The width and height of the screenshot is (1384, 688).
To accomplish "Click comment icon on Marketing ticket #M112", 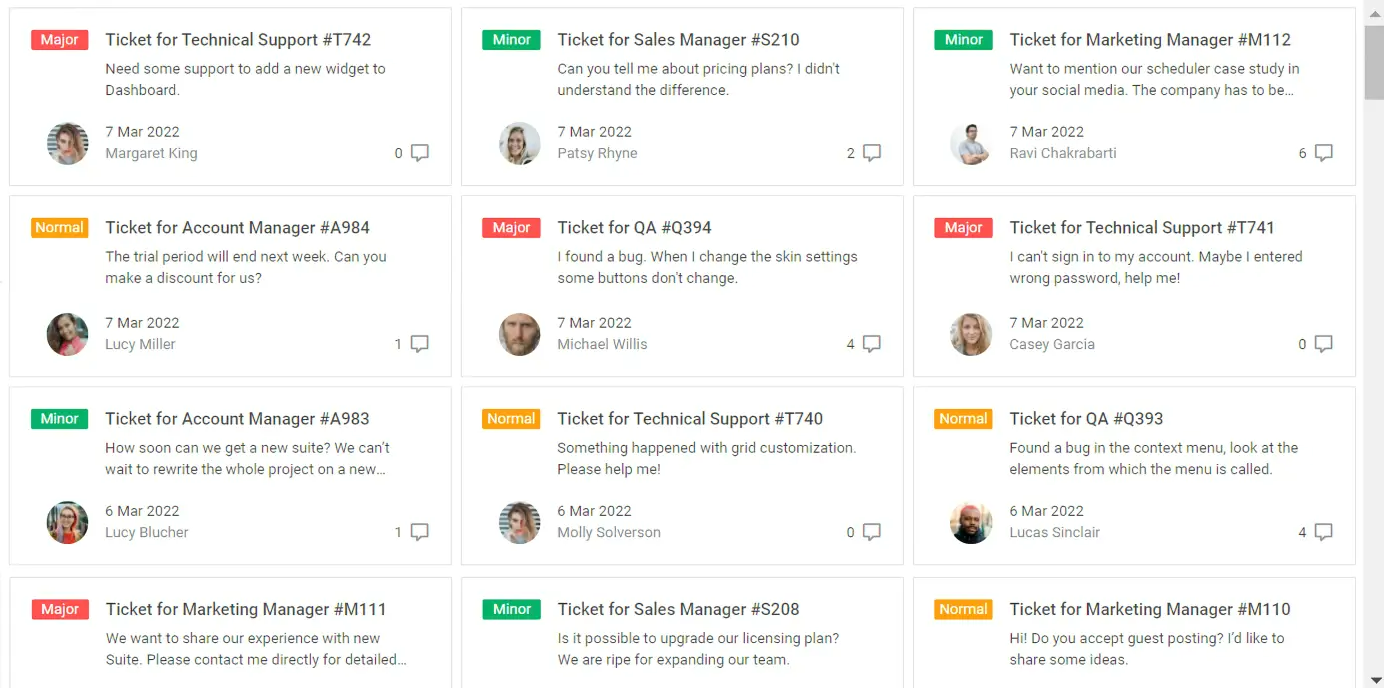I will click(1324, 153).
